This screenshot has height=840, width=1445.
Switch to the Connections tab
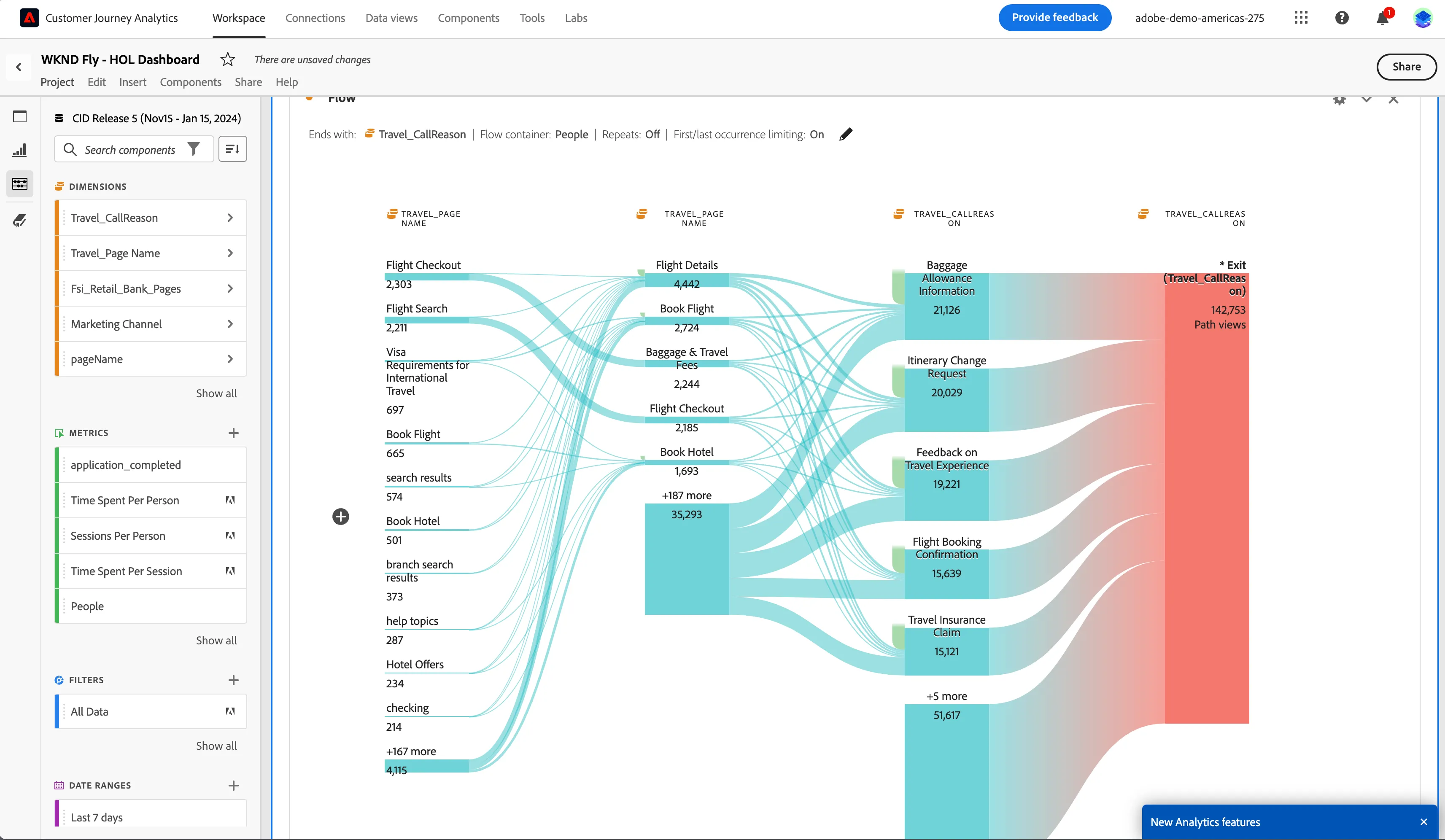pyautogui.click(x=315, y=18)
